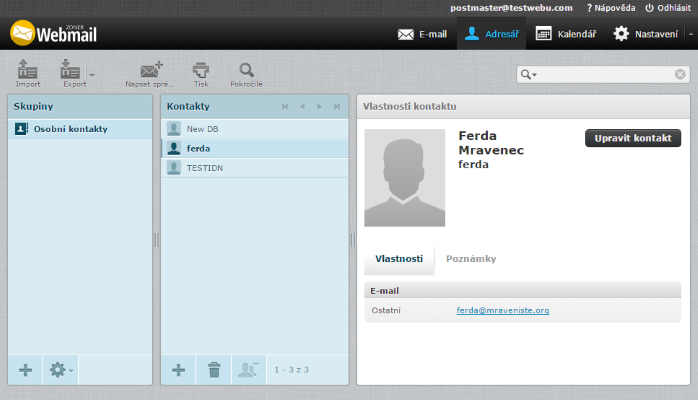Open the group settings gear dropdown
Screen dimensions: 698x400
tap(61, 370)
